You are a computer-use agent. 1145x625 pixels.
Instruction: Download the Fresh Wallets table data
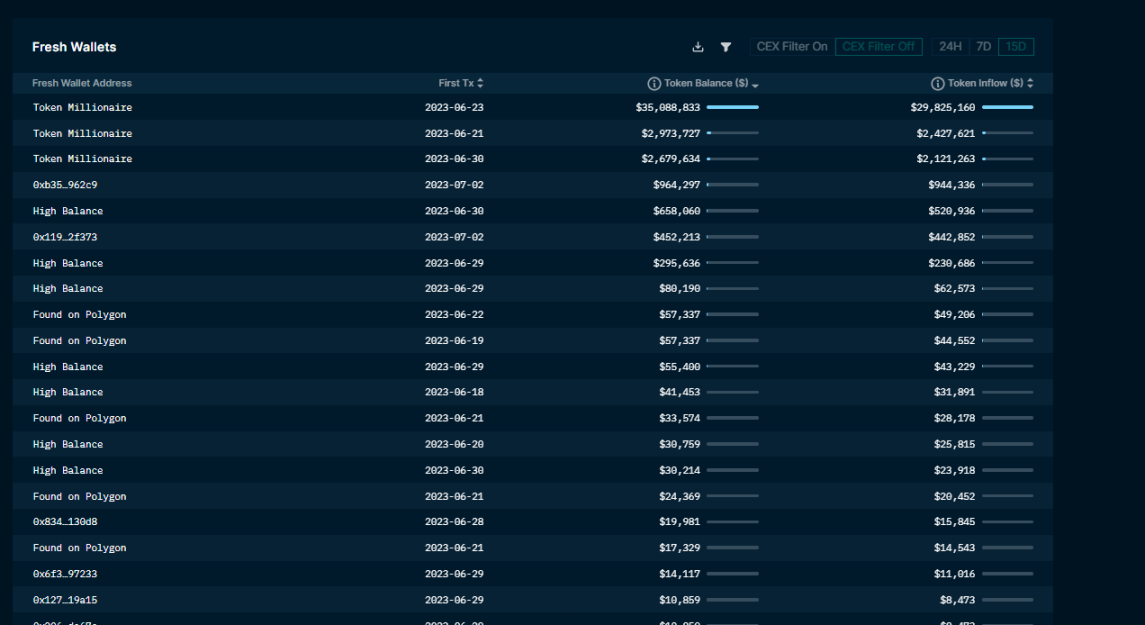pos(697,47)
